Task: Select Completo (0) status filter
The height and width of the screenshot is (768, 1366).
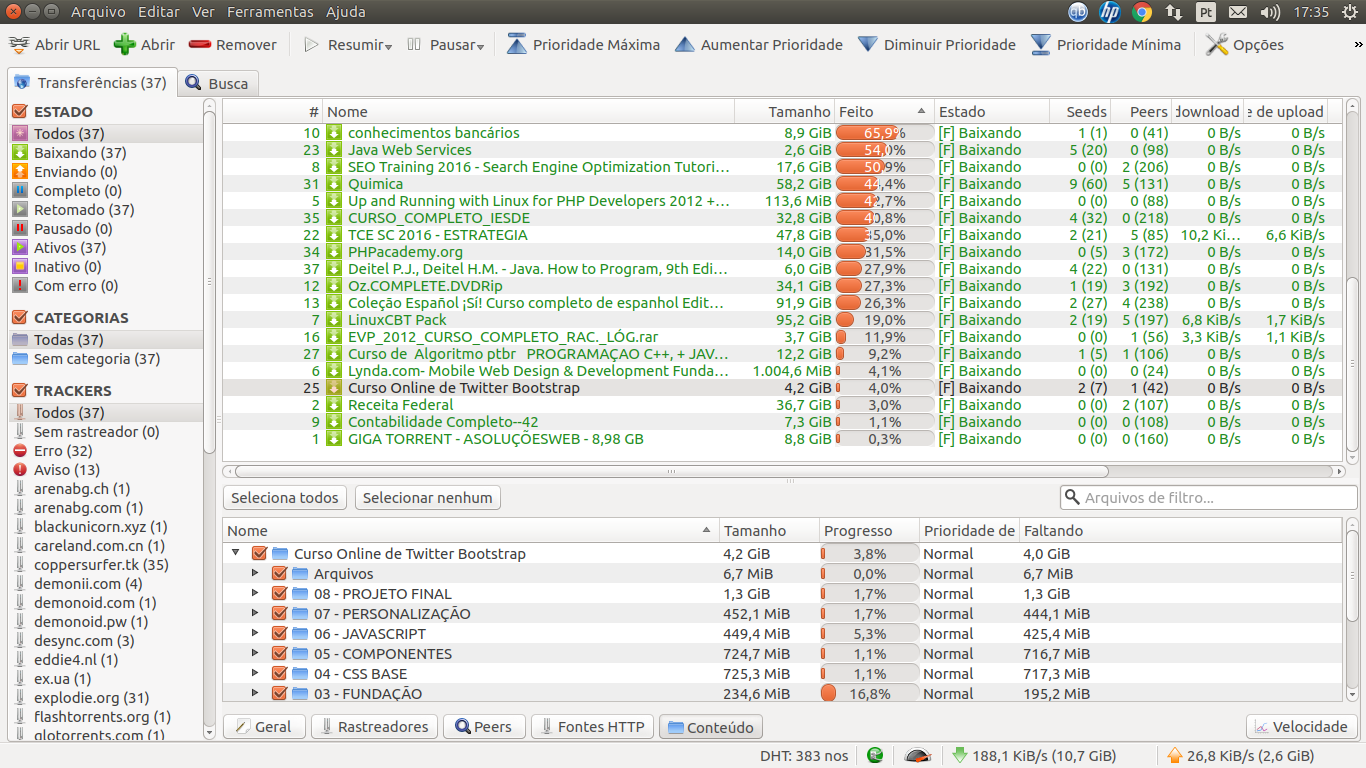Action: click(78, 191)
